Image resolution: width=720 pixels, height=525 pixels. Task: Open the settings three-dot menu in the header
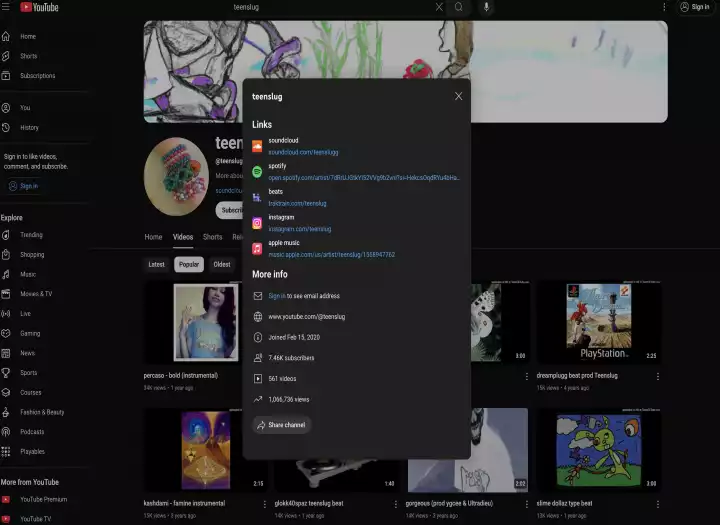tap(664, 7)
